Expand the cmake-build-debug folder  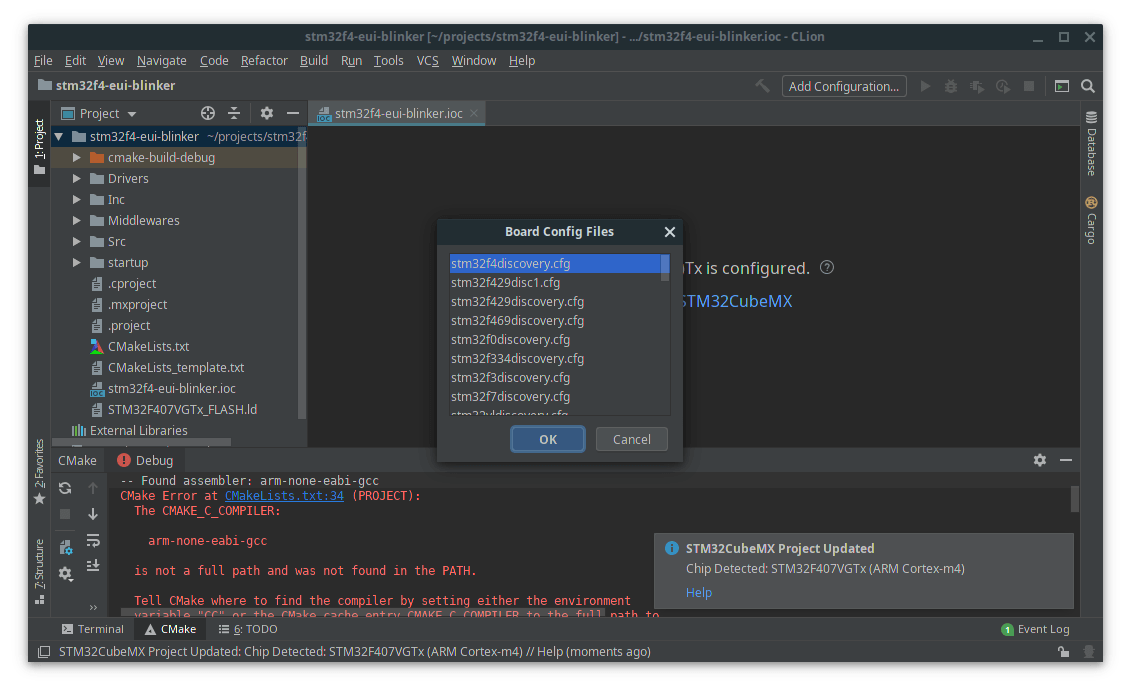[77, 158]
